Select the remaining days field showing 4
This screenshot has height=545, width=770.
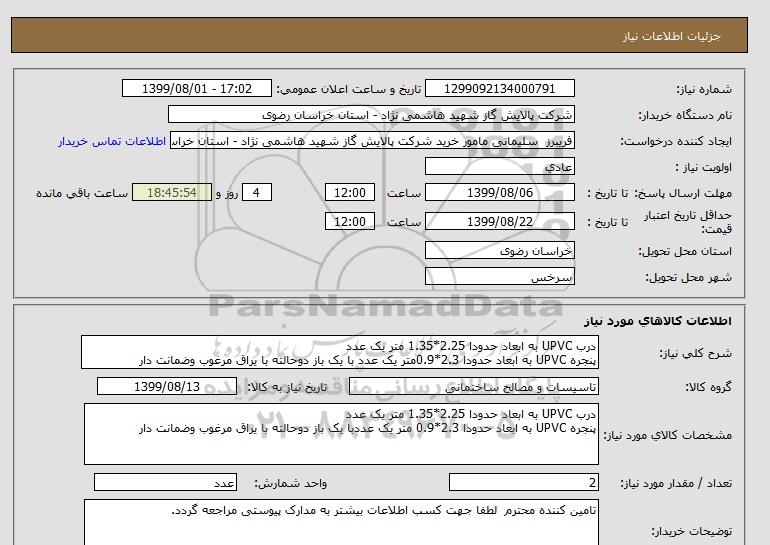(257, 193)
